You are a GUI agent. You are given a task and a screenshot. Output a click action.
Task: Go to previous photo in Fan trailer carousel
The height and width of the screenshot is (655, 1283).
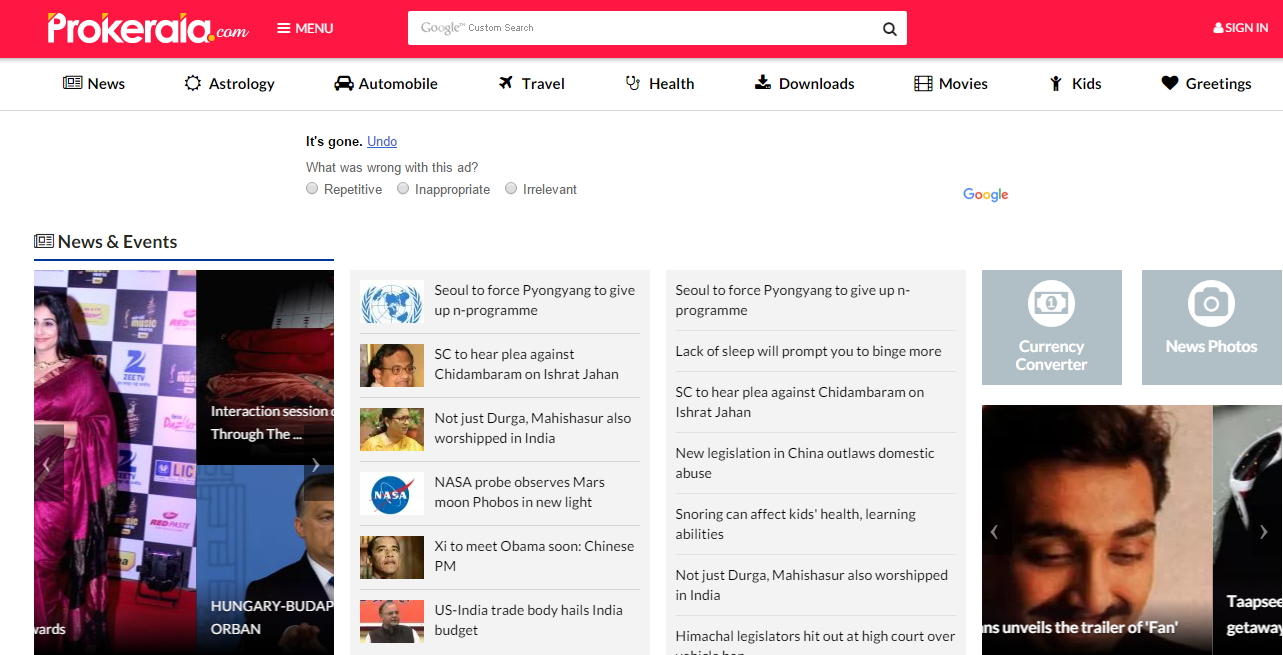pyautogui.click(x=994, y=532)
